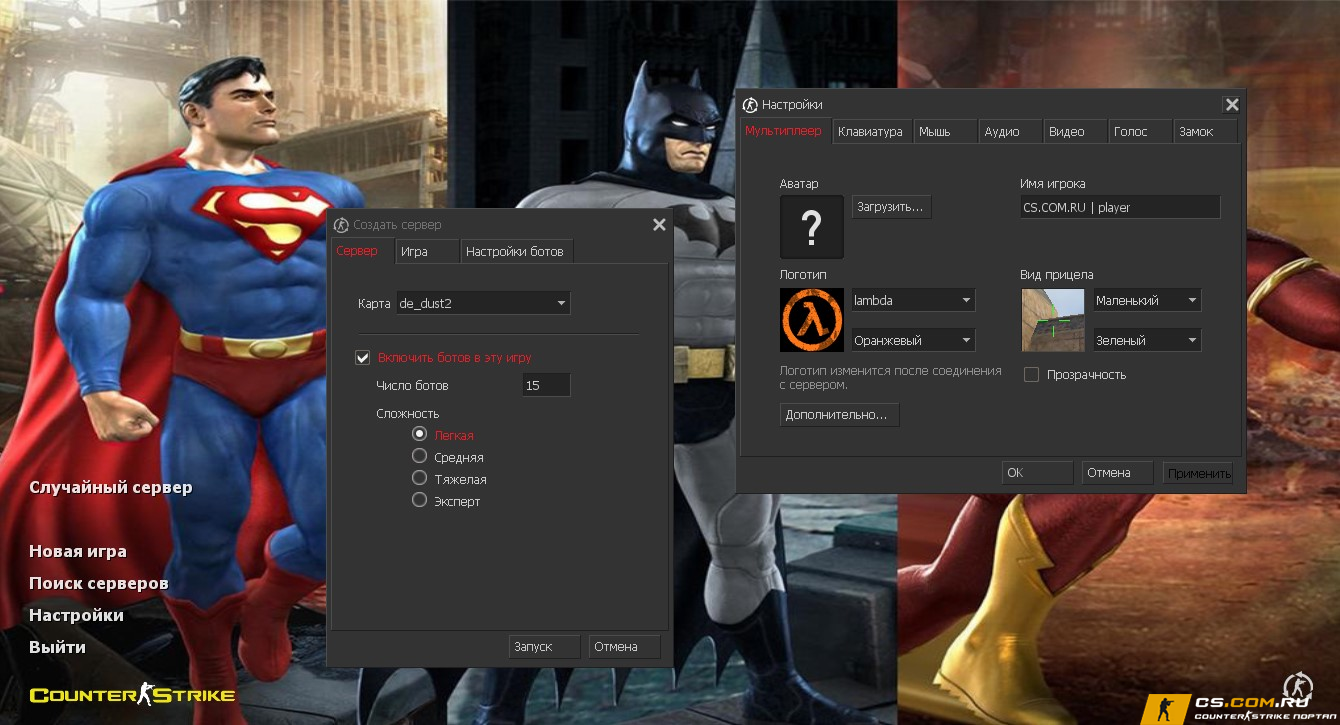The image size is (1340, 725).
Task: Click the Дополнительно... button
Action: (840, 414)
